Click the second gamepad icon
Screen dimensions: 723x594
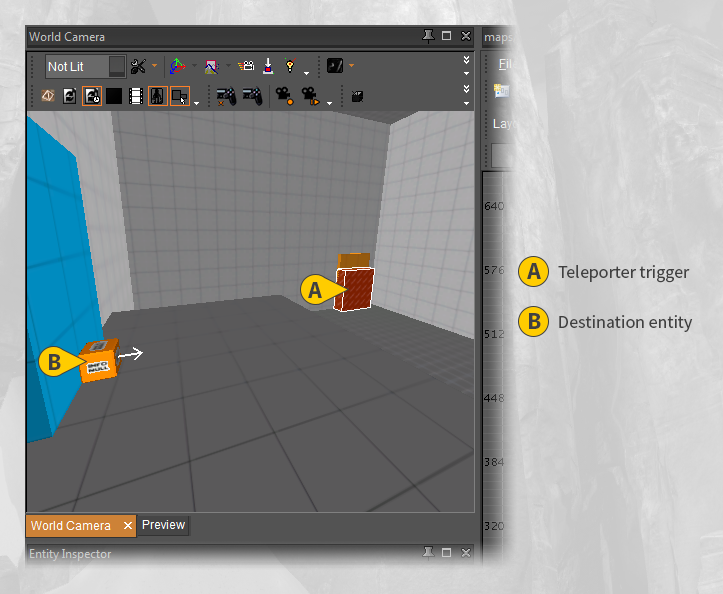coord(252,96)
